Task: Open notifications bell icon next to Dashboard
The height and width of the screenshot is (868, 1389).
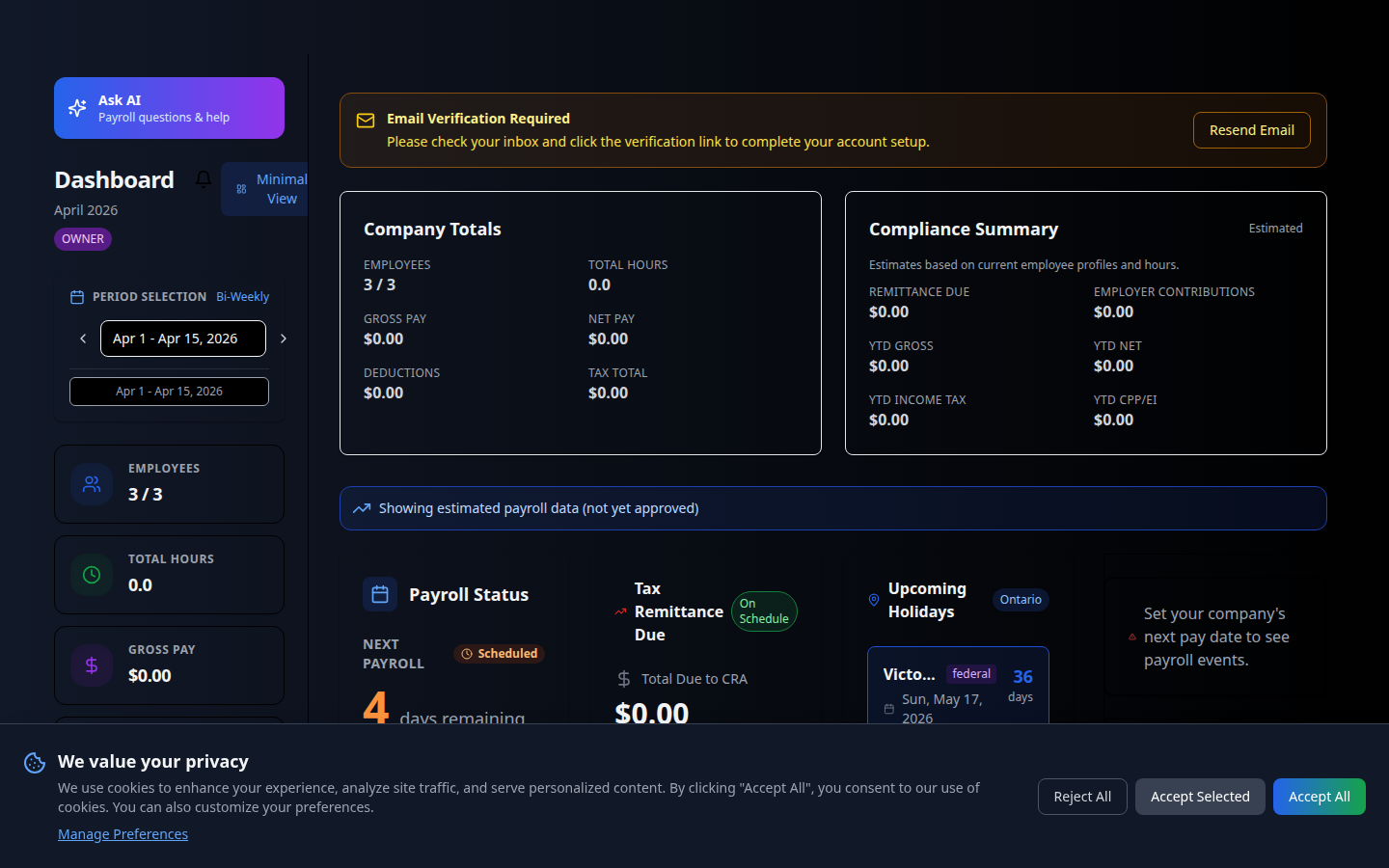Action: pos(204,179)
